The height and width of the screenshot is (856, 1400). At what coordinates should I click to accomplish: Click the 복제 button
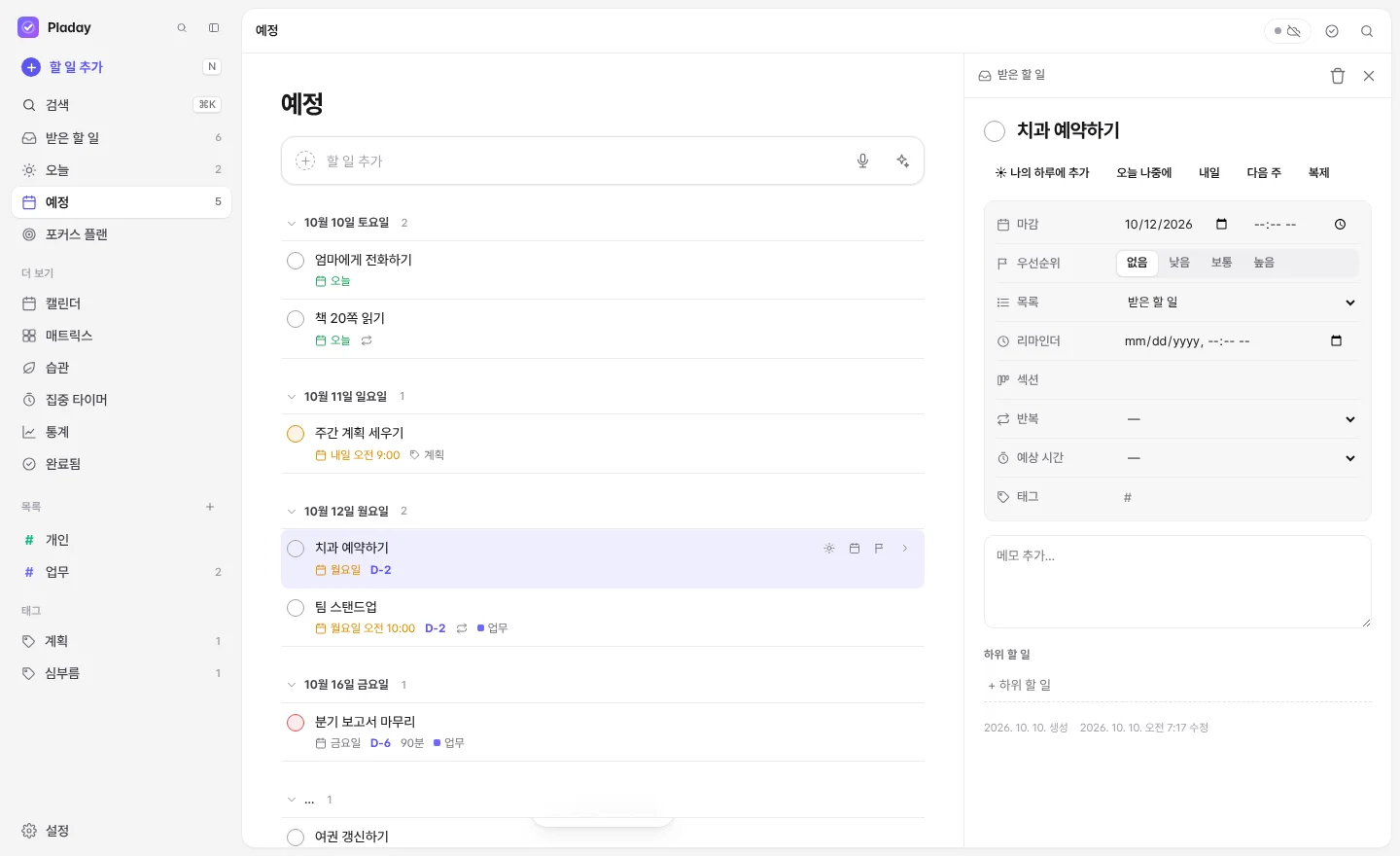(x=1318, y=173)
